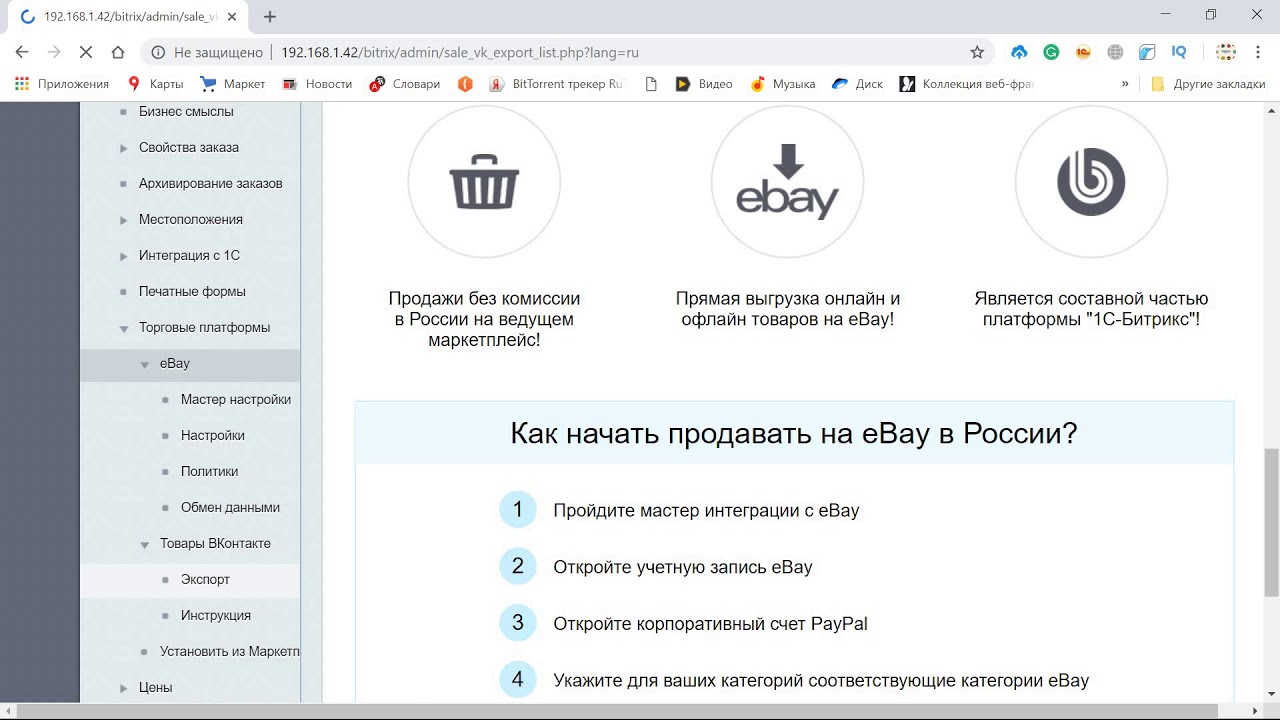Open Видео bookmark
The image size is (1280, 720).
point(704,84)
